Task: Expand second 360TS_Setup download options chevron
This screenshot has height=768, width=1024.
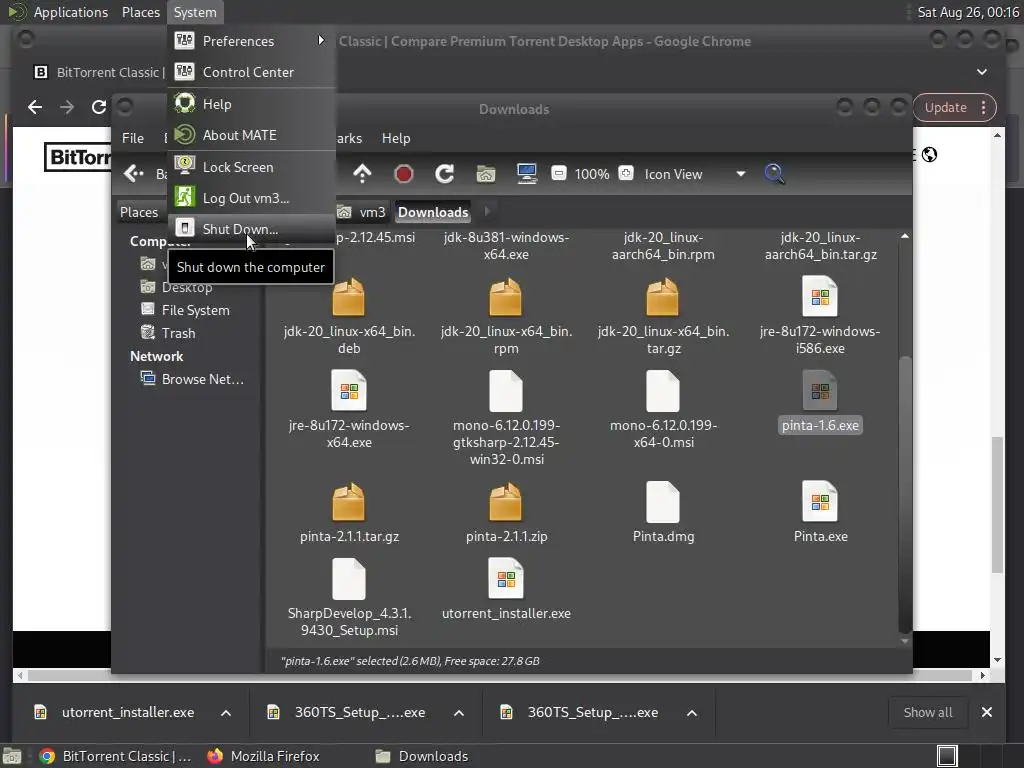Action: point(692,712)
